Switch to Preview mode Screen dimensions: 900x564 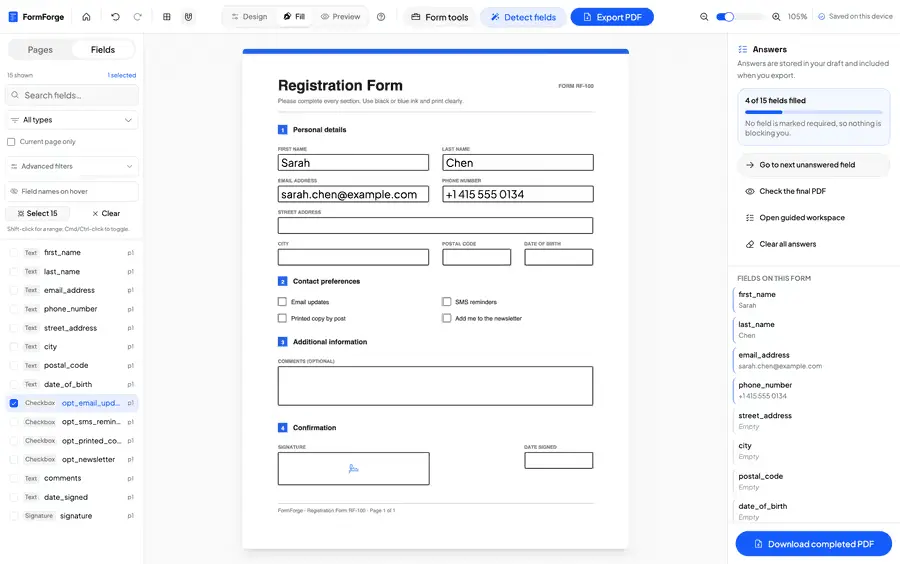[340, 17]
